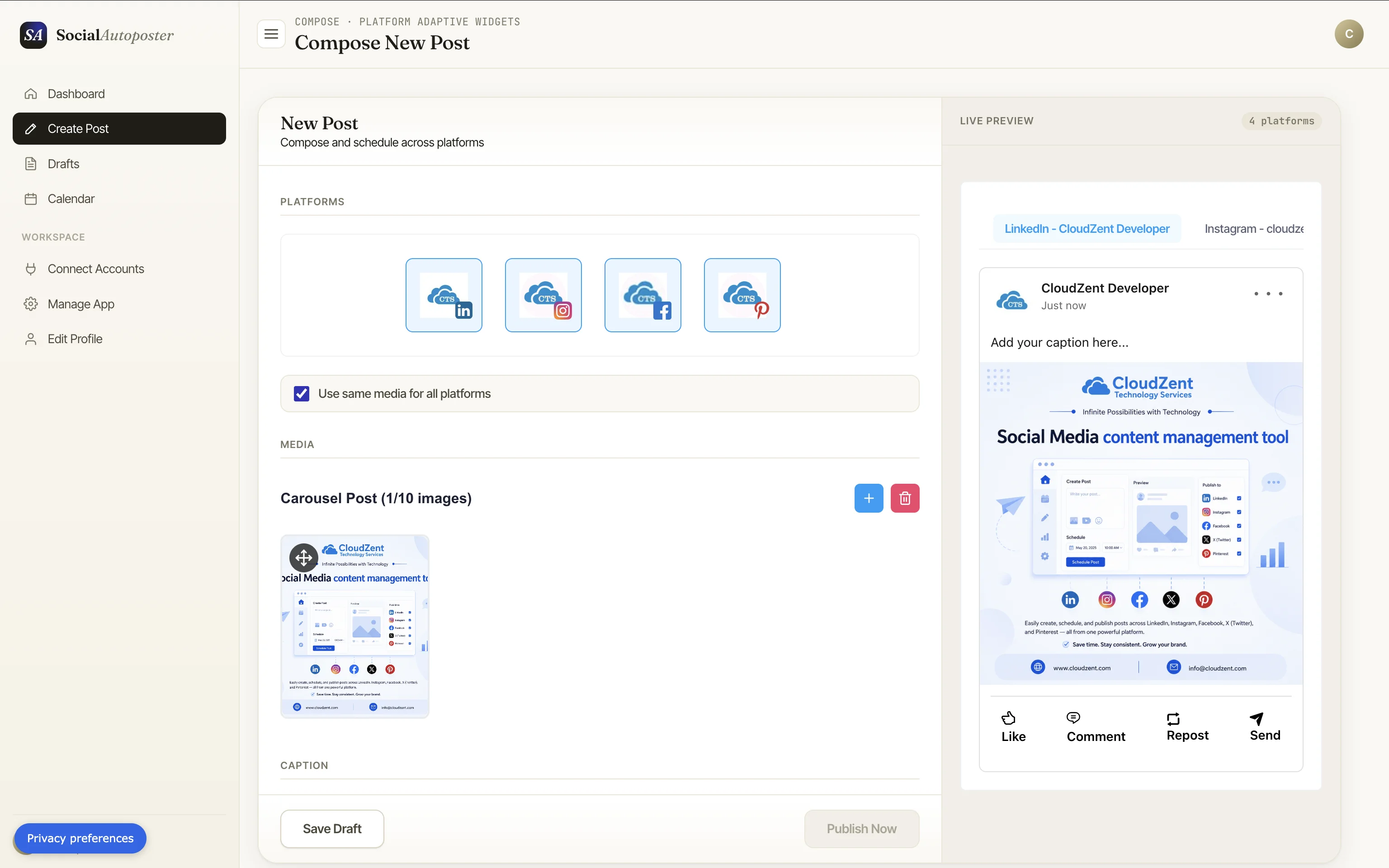Click Like in LinkedIn preview
Viewport: 1389px width, 868px height.
click(x=1013, y=727)
